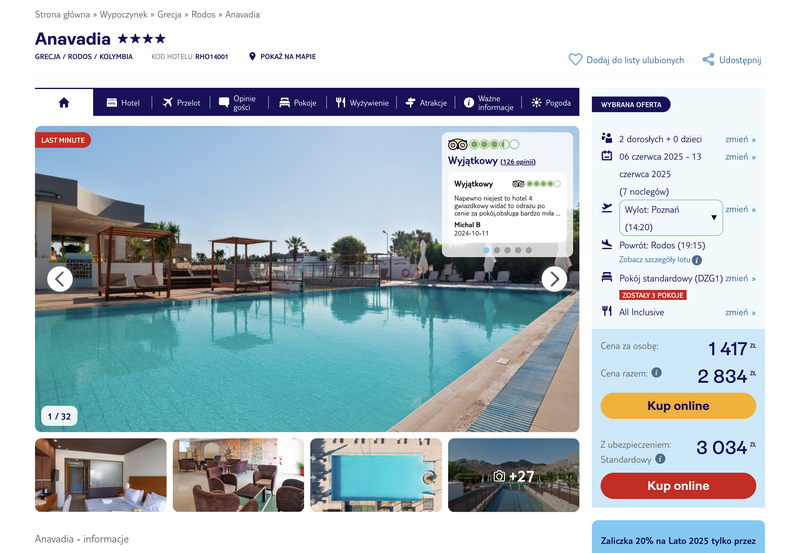
Task: Click the red Kup online button
Action: 678,486
